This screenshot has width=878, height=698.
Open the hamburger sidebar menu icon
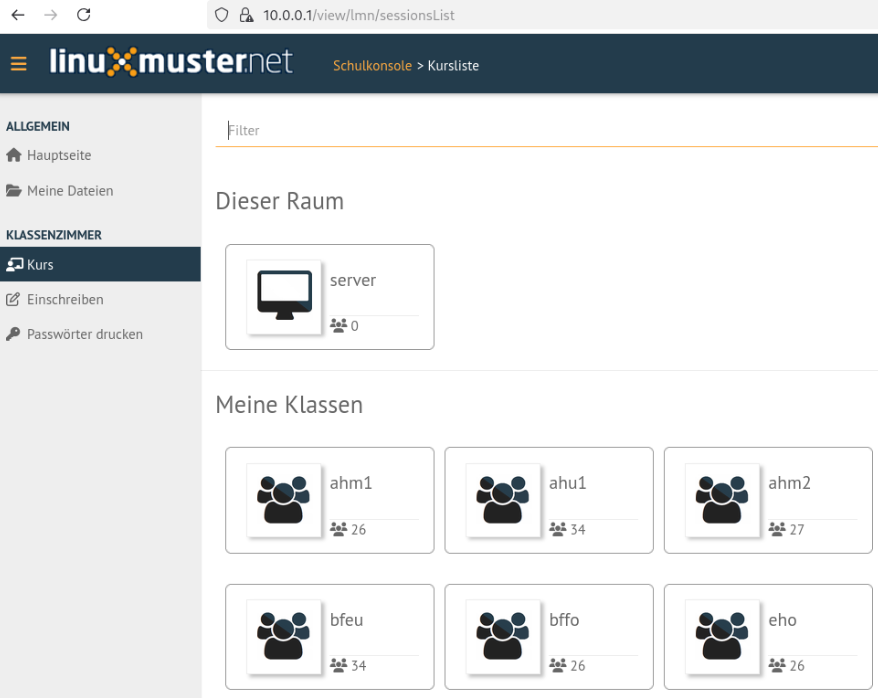18,64
